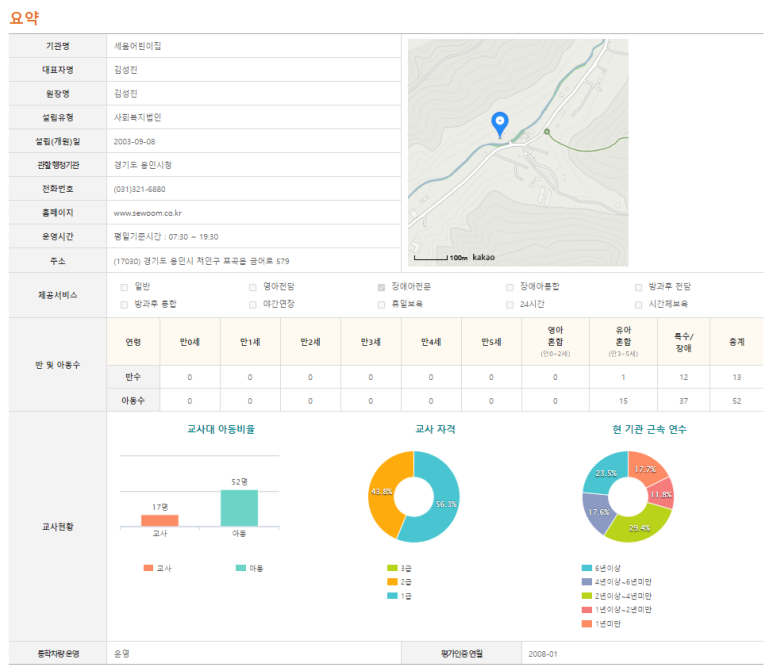This screenshot has height=671, width=773.
Task: Click the 29.4% tenure donut segment
Action: (x=639, y=528)
